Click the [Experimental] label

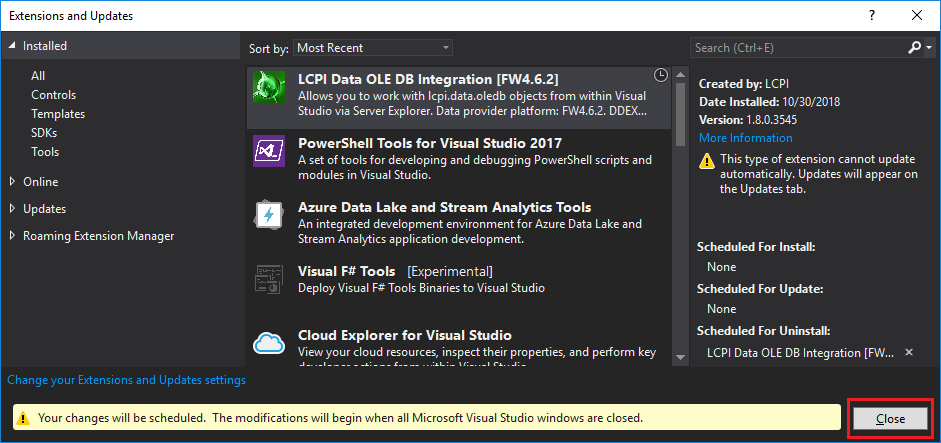[x=450, y=271]
